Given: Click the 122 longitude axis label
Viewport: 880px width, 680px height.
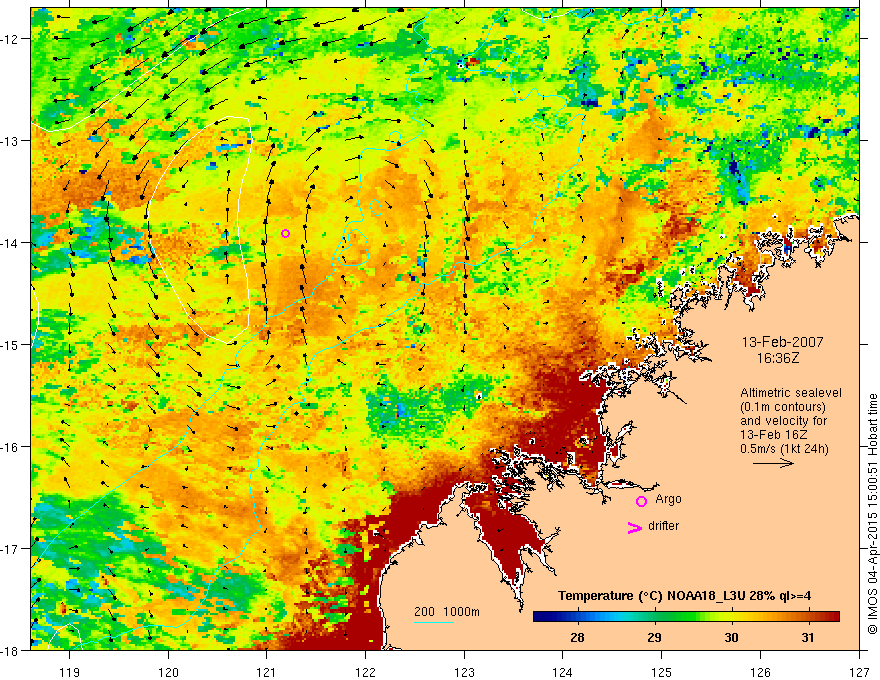Looking at the screenshot, I should 365,672.
